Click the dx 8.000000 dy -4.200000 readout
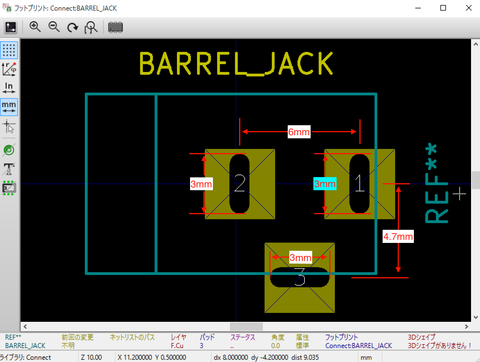480x362 pixels. pyautogui.click(x=266, y=357)
